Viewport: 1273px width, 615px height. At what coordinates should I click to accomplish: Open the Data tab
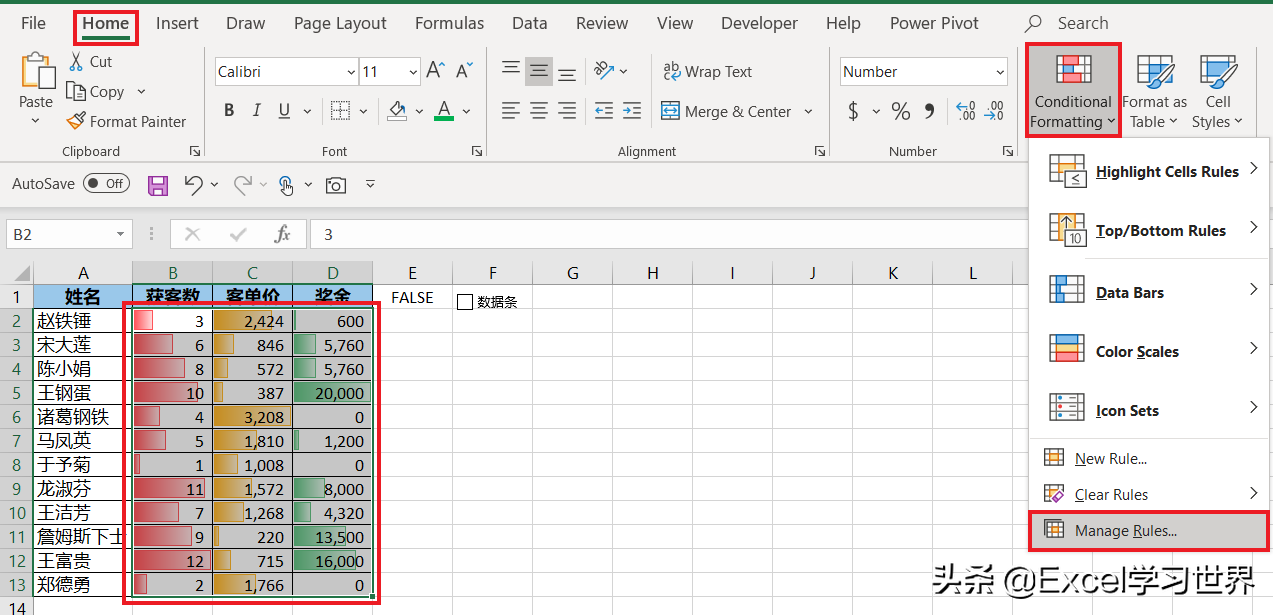coord(529,23)
